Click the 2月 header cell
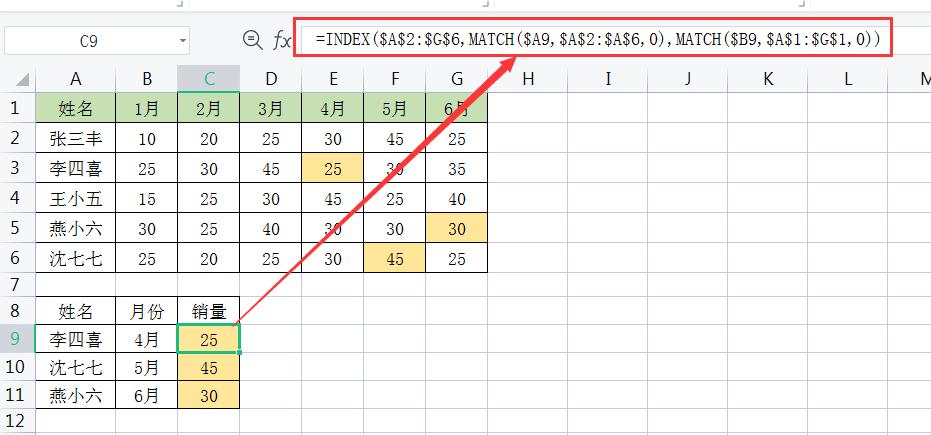 [x=208, y=108]
